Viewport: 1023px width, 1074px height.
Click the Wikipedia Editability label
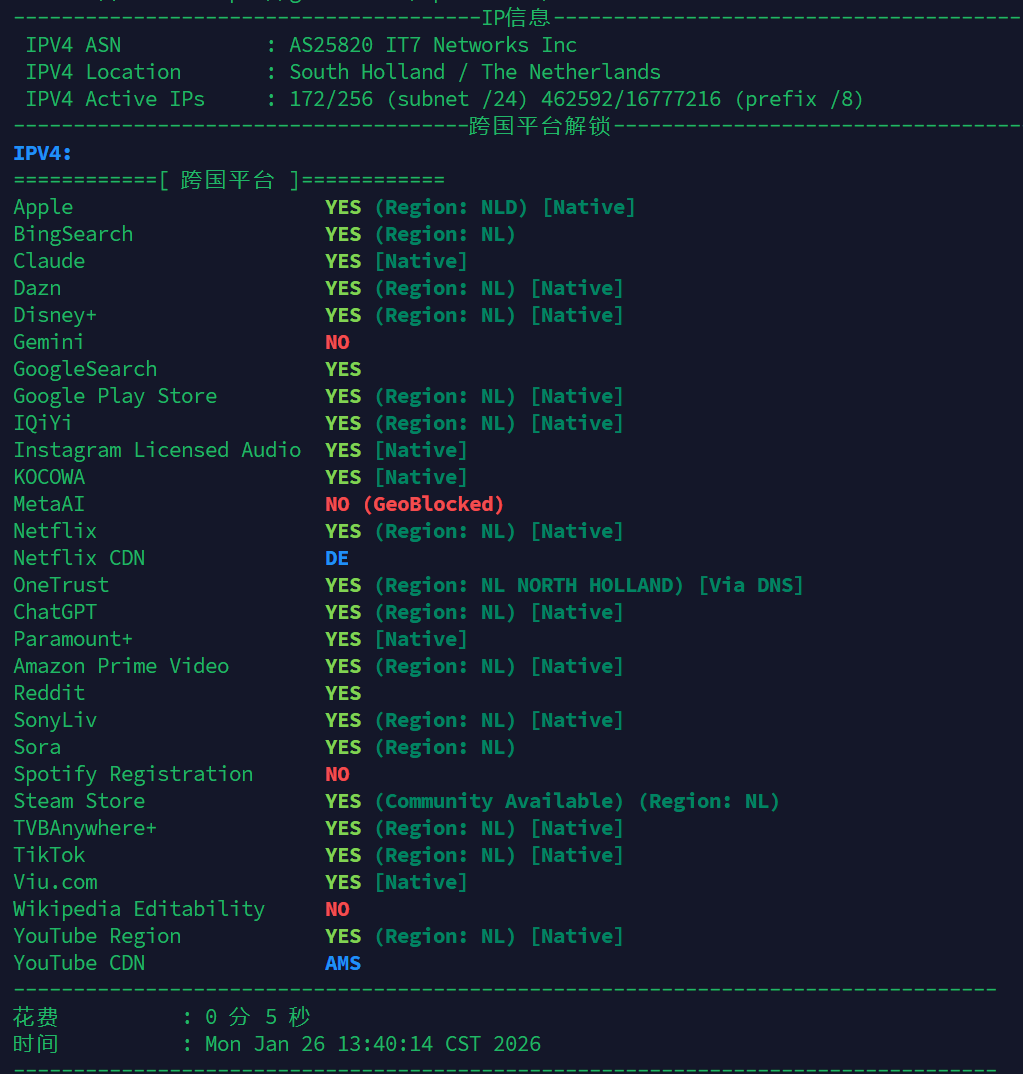coord(139,909)
